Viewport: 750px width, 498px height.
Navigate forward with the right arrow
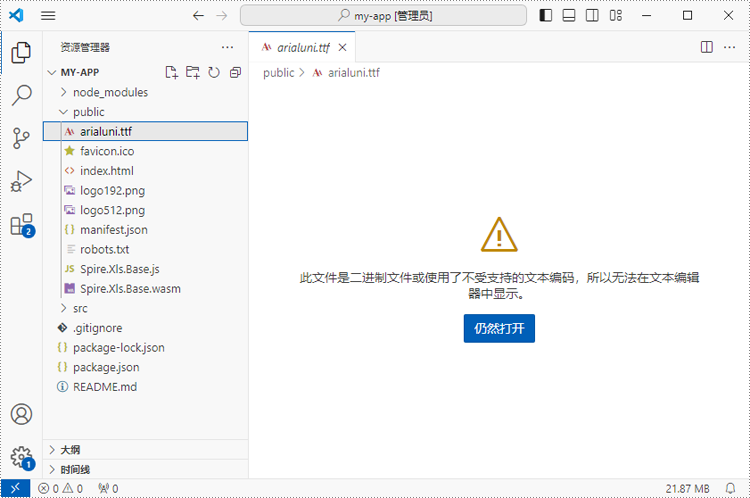tap(221, 16)
